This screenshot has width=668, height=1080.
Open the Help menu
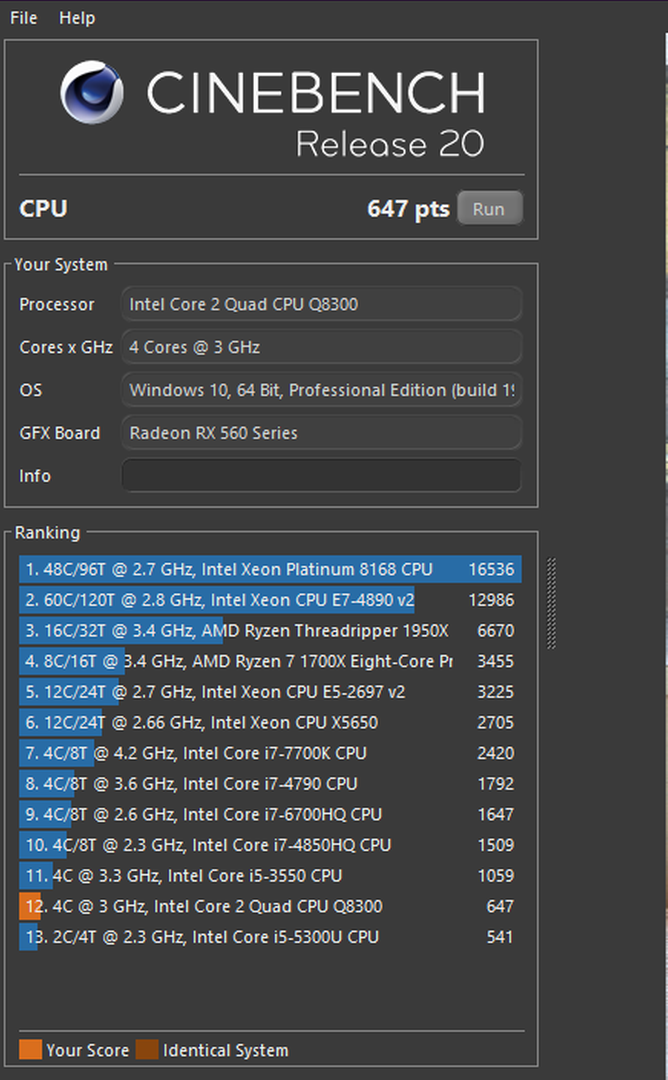(x=76, y=18)
